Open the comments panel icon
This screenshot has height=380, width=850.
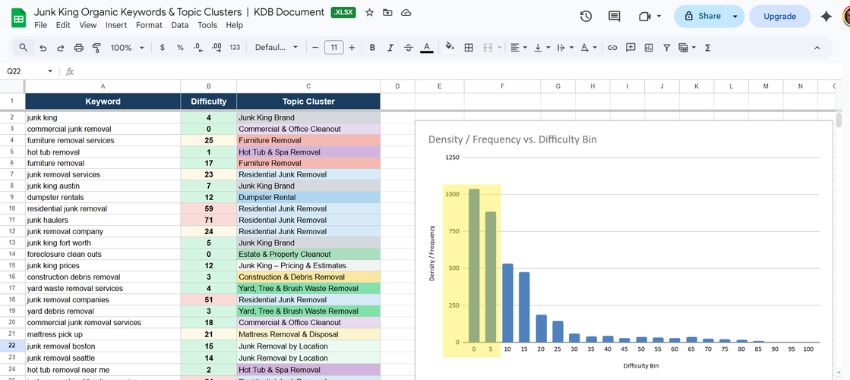[614, 16]
